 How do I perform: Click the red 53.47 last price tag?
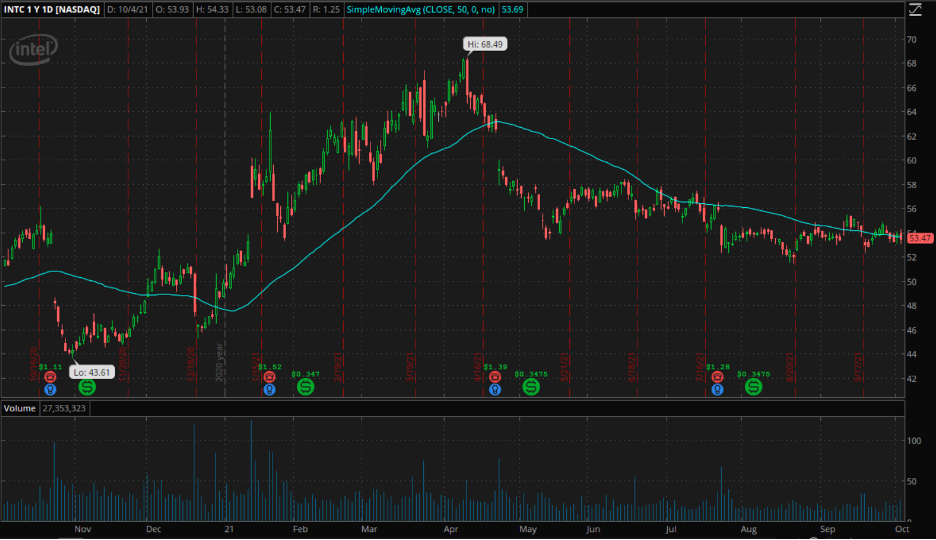coord(920,238)
